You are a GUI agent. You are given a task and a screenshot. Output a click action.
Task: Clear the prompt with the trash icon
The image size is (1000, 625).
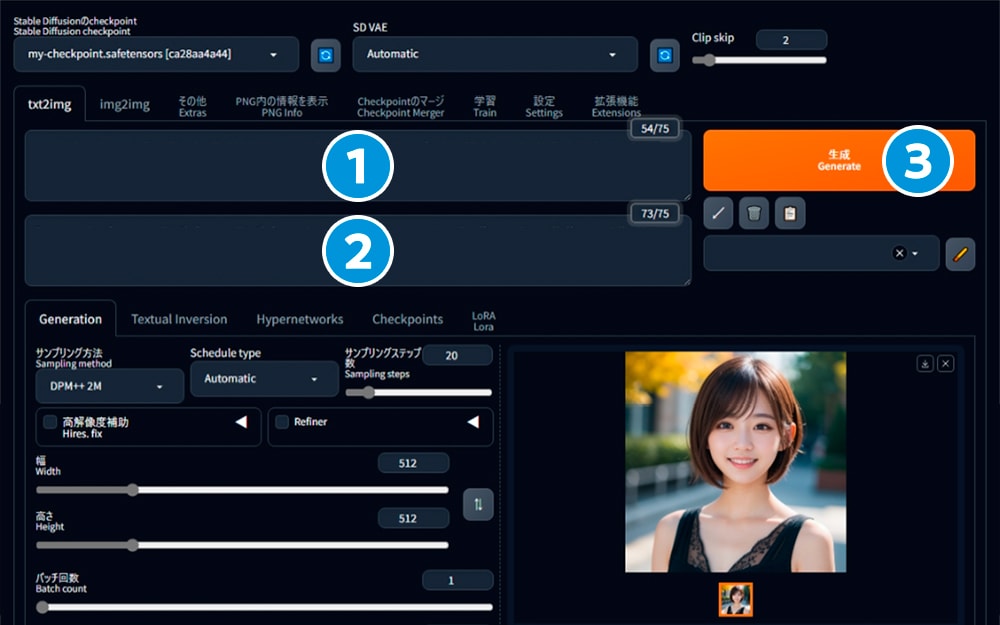(x=753, y=213)
